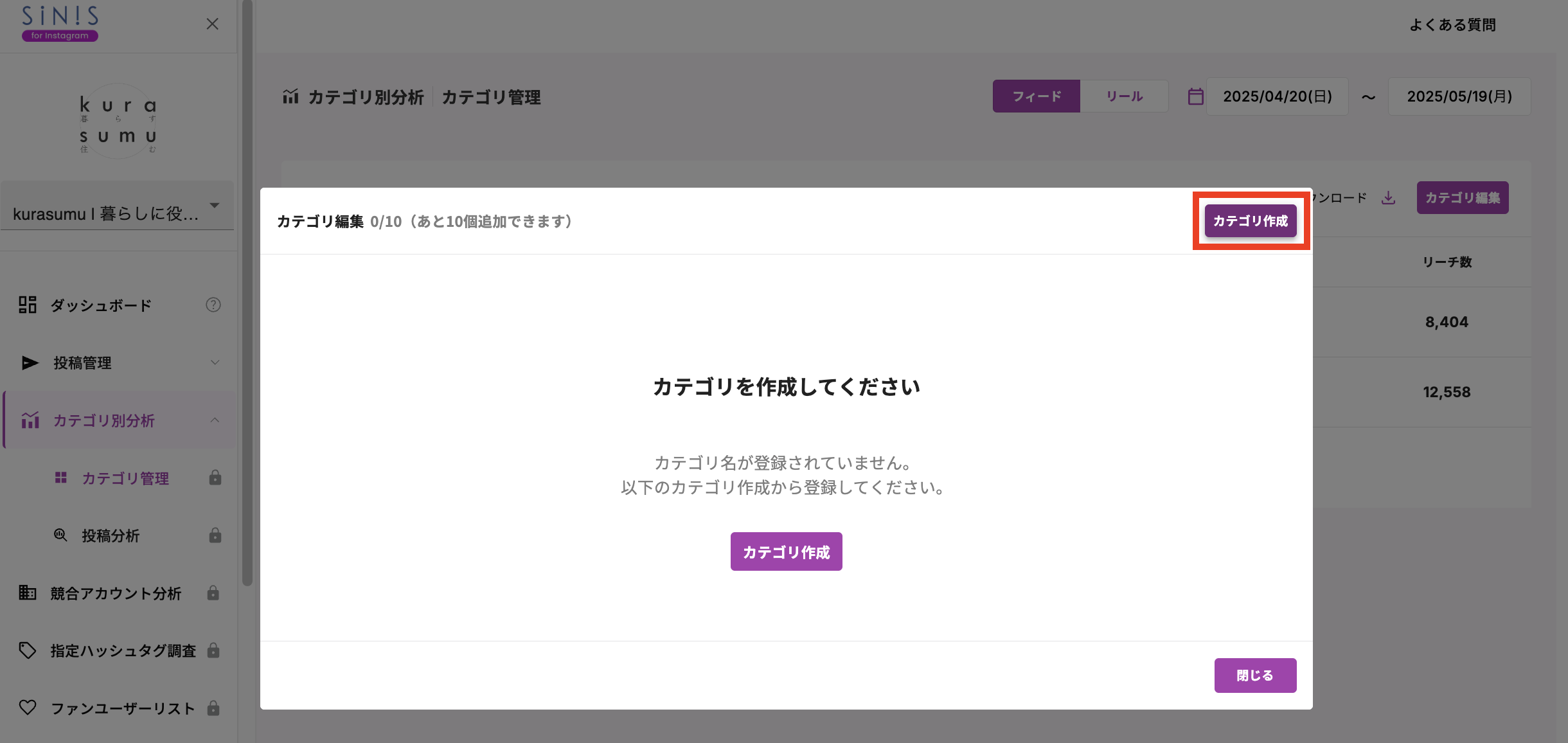Switch to the リール tab
Screen dimensions: 1568x743
click(x=1125, y=96)
